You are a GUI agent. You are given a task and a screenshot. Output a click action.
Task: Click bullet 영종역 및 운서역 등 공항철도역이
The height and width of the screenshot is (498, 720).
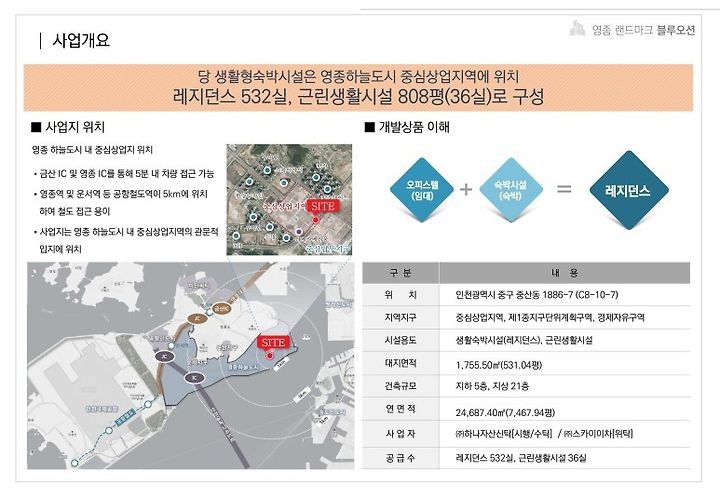pyautogui.click(x=121, y=202)
